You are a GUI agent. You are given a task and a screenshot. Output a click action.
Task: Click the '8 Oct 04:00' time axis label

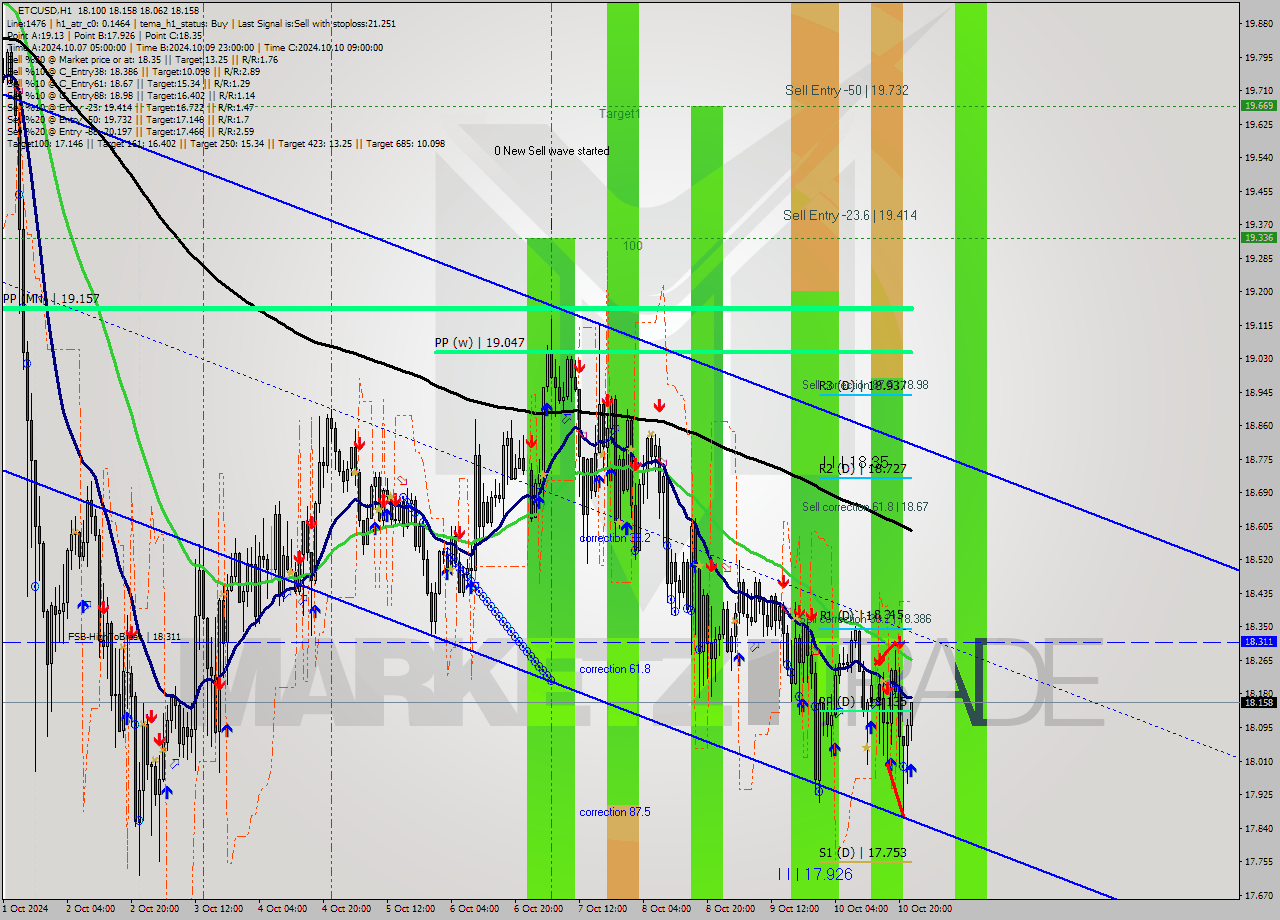coord(666,909)
